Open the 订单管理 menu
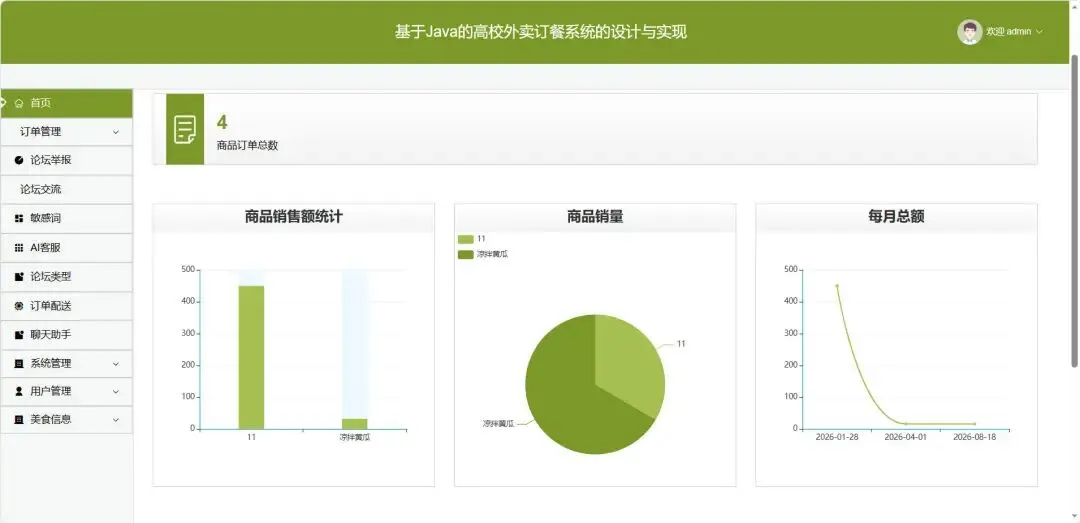 point(66,132)
